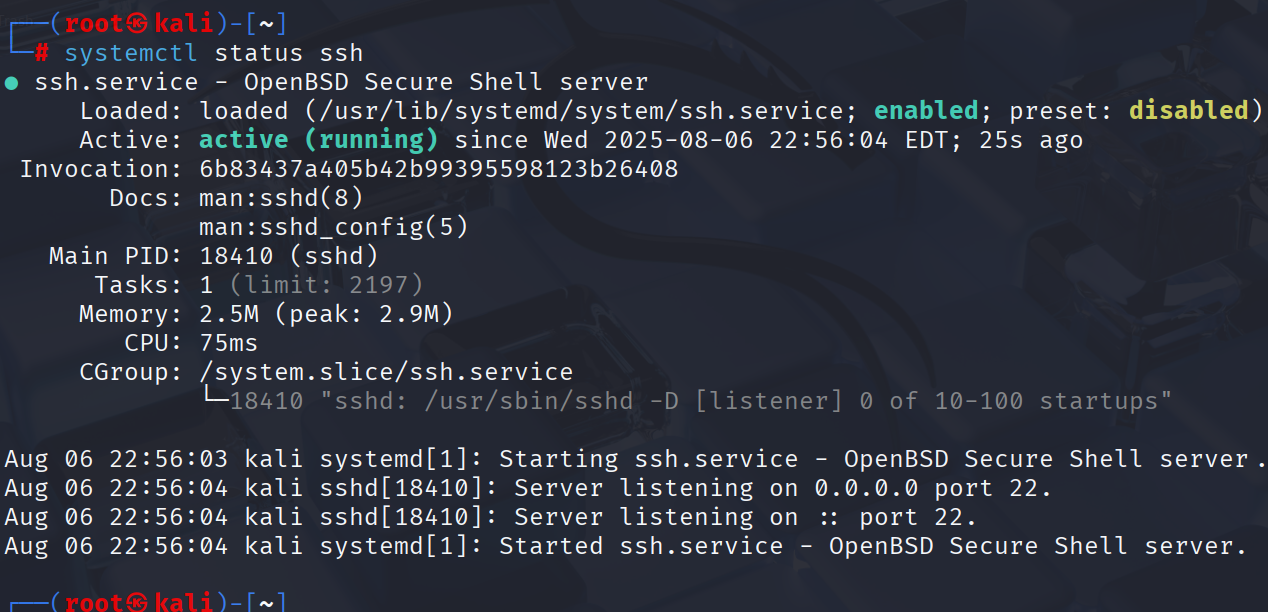Click the green status dot beside ssh.service
1268x612 pixels.
pos(11,83)
